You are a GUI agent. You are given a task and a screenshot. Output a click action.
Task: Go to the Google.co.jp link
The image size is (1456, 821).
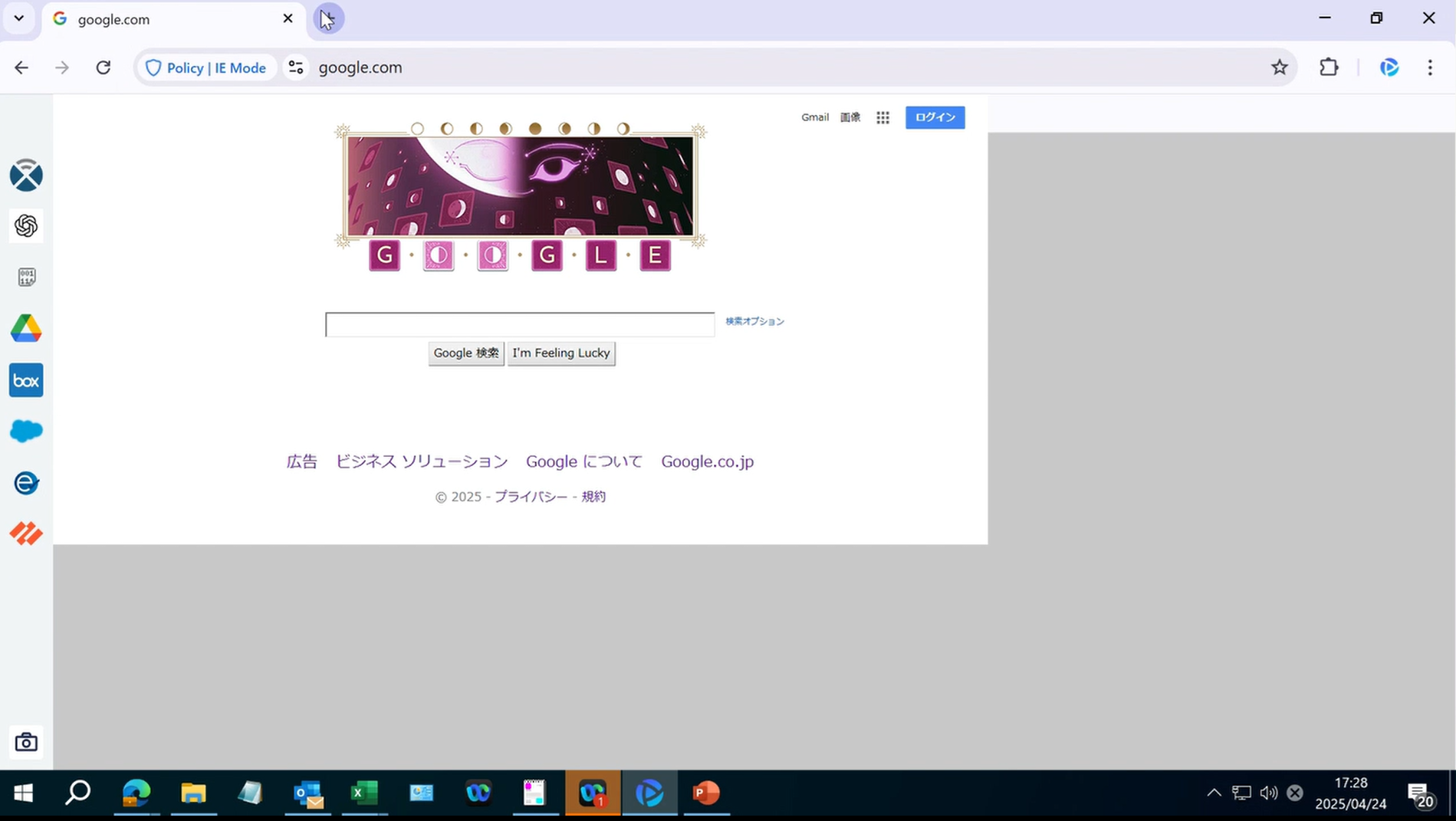coord(708,461)
